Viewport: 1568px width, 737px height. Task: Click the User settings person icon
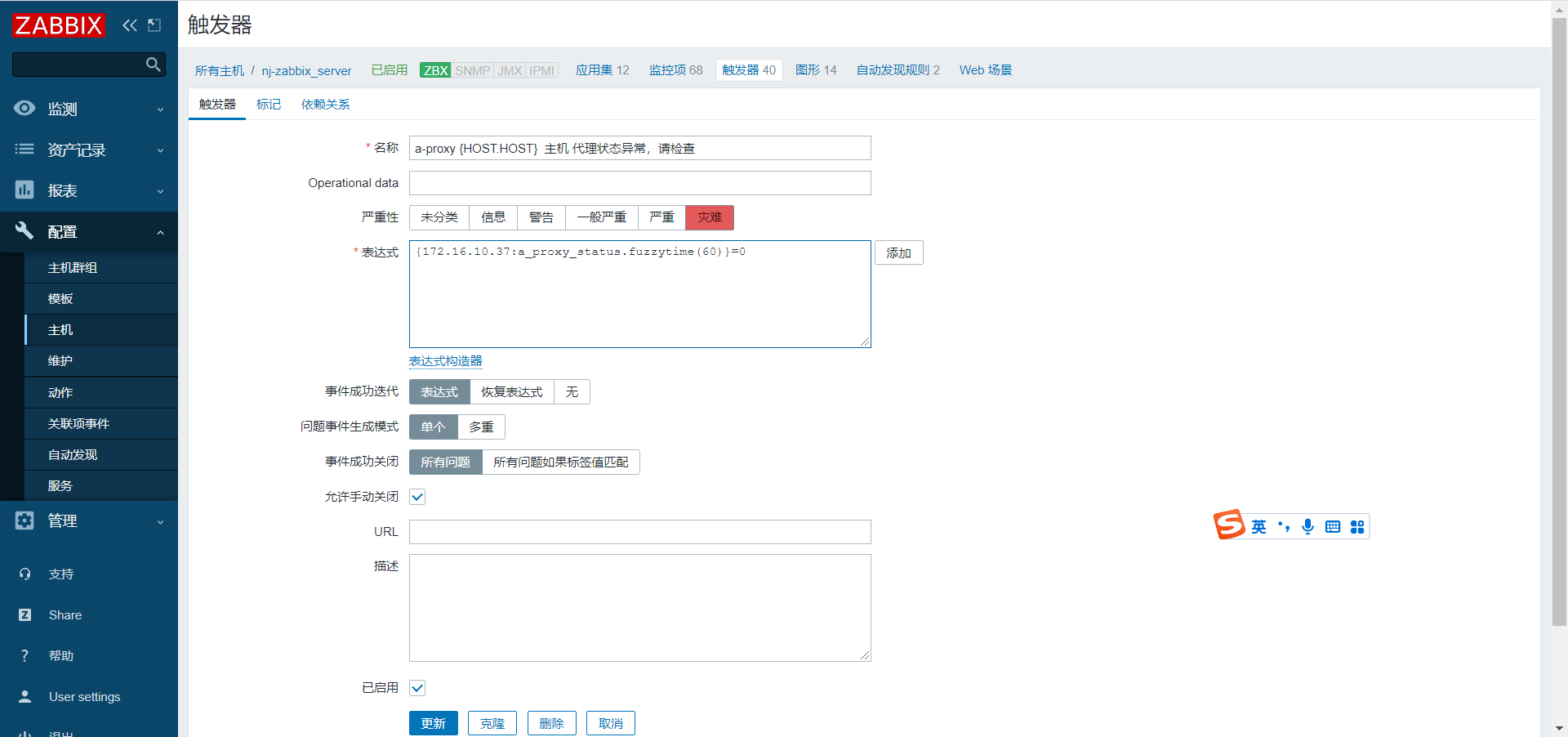click(24, 696)
